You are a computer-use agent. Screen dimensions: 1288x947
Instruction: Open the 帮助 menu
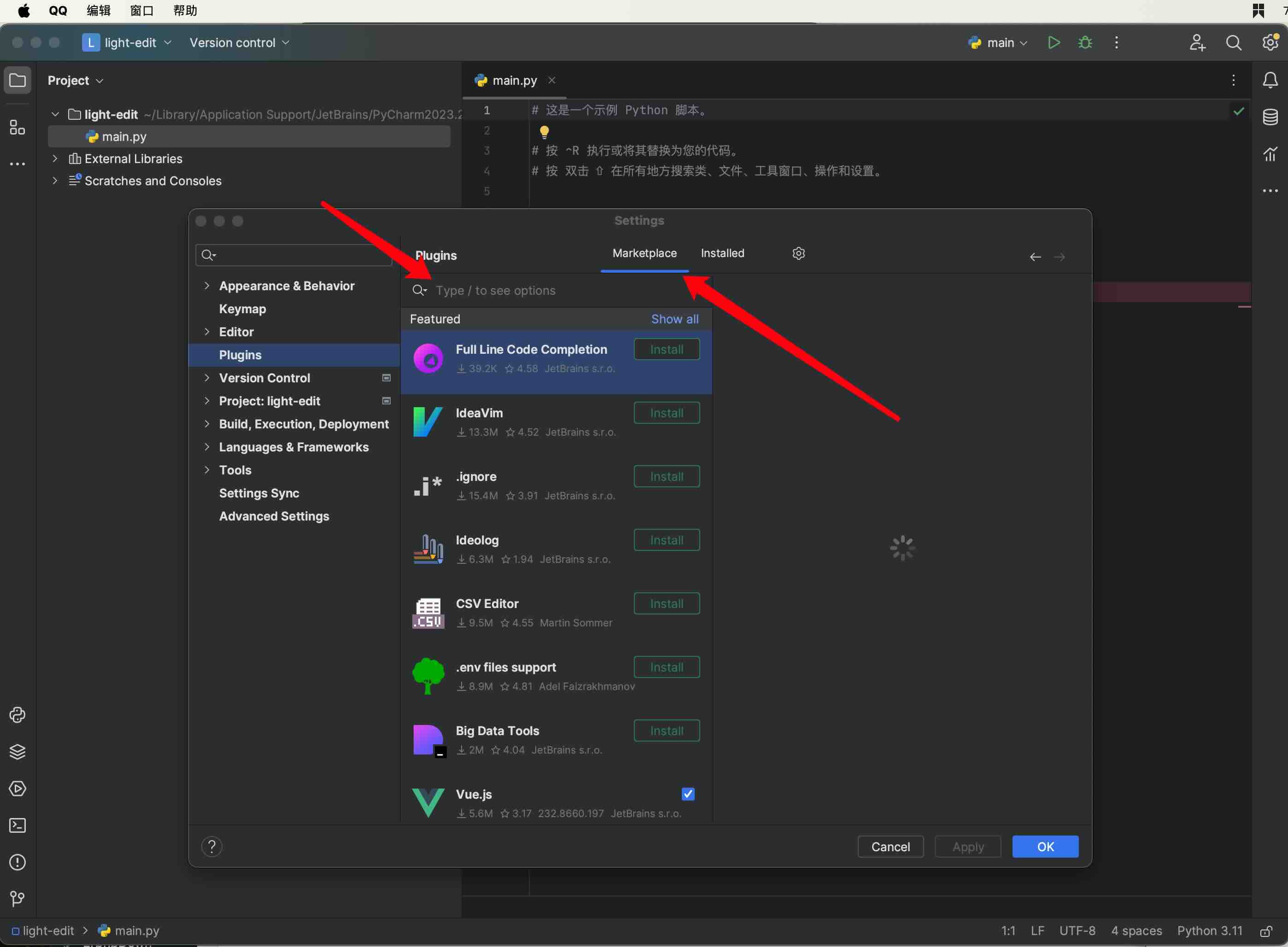[185, 10]
